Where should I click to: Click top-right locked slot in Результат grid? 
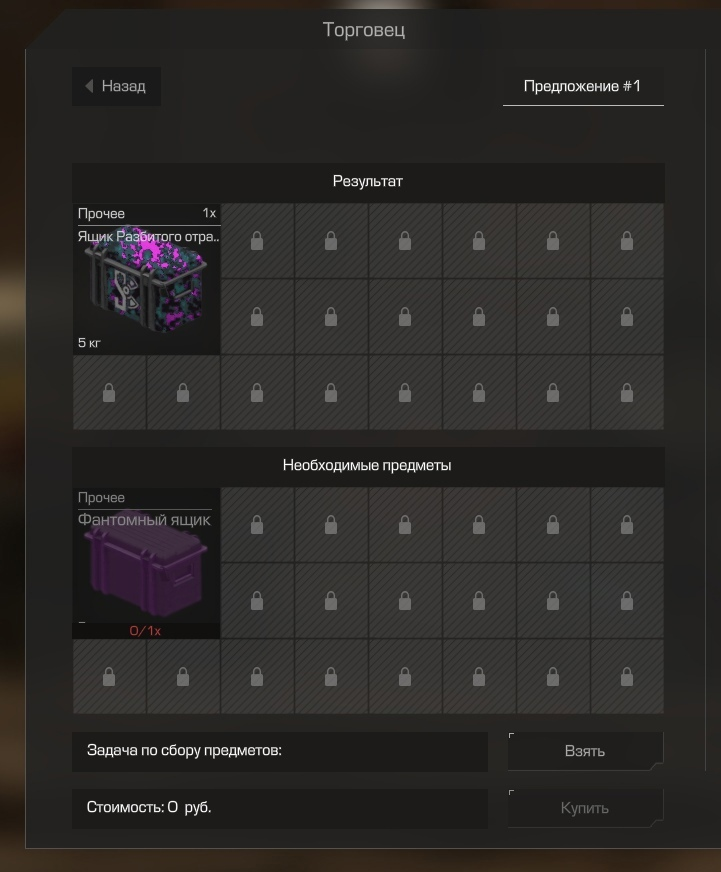tap(627, 241)
